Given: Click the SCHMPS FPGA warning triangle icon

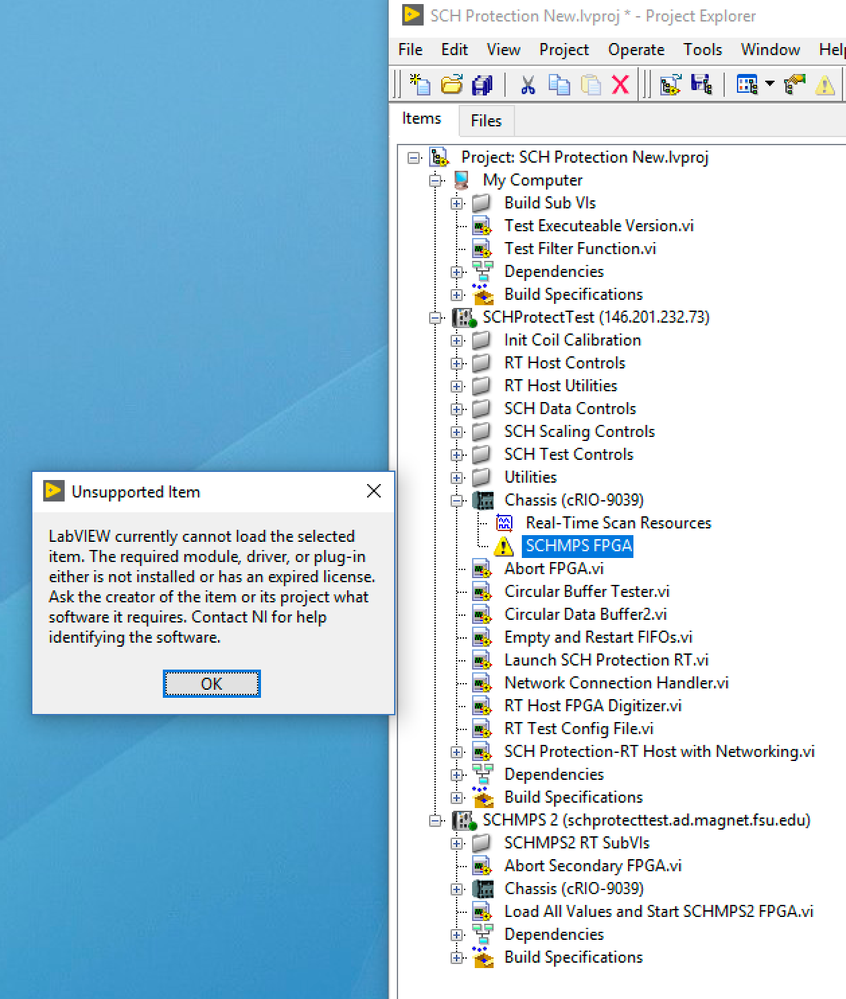Looking at the screenshot, I should pos(504,546).
